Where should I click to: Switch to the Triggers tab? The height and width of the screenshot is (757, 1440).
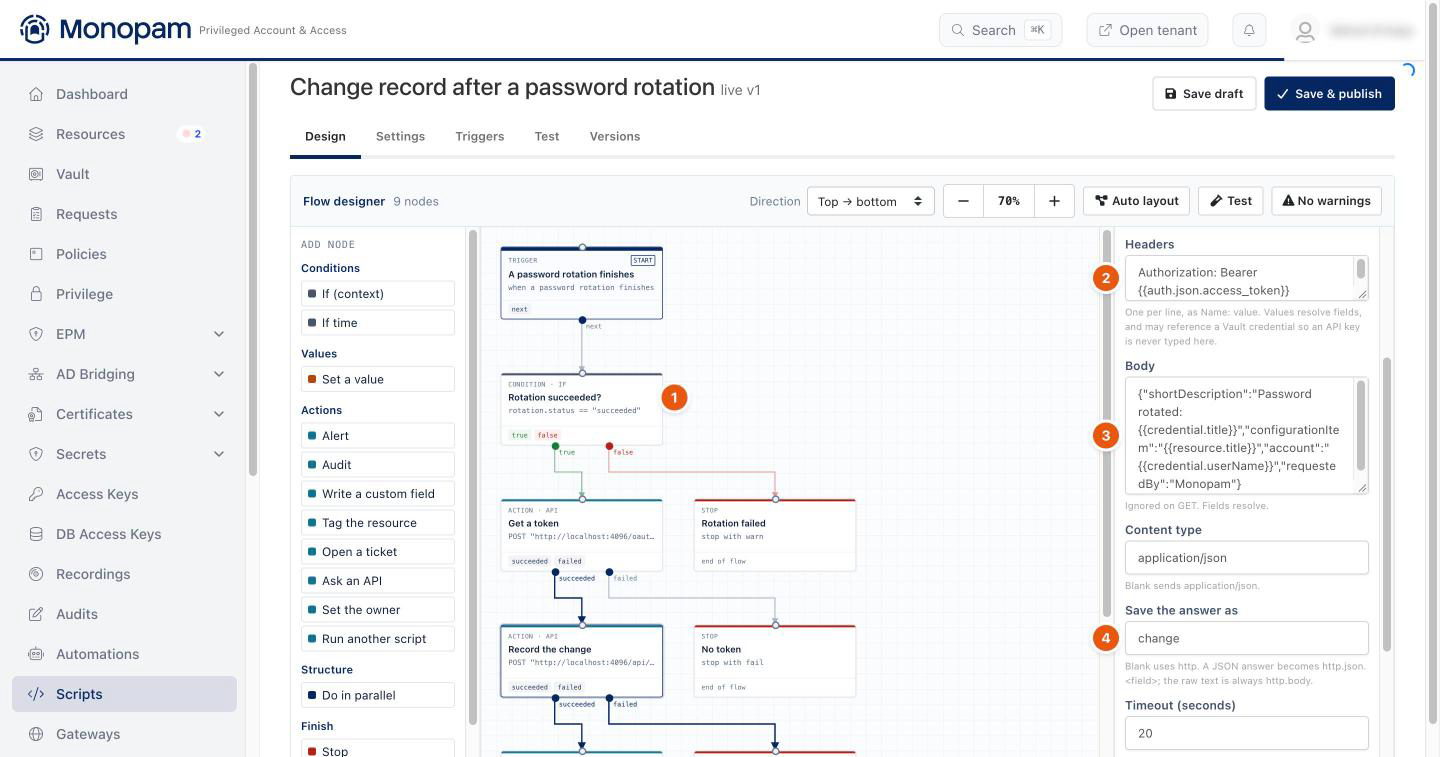[x=479, y=136]
